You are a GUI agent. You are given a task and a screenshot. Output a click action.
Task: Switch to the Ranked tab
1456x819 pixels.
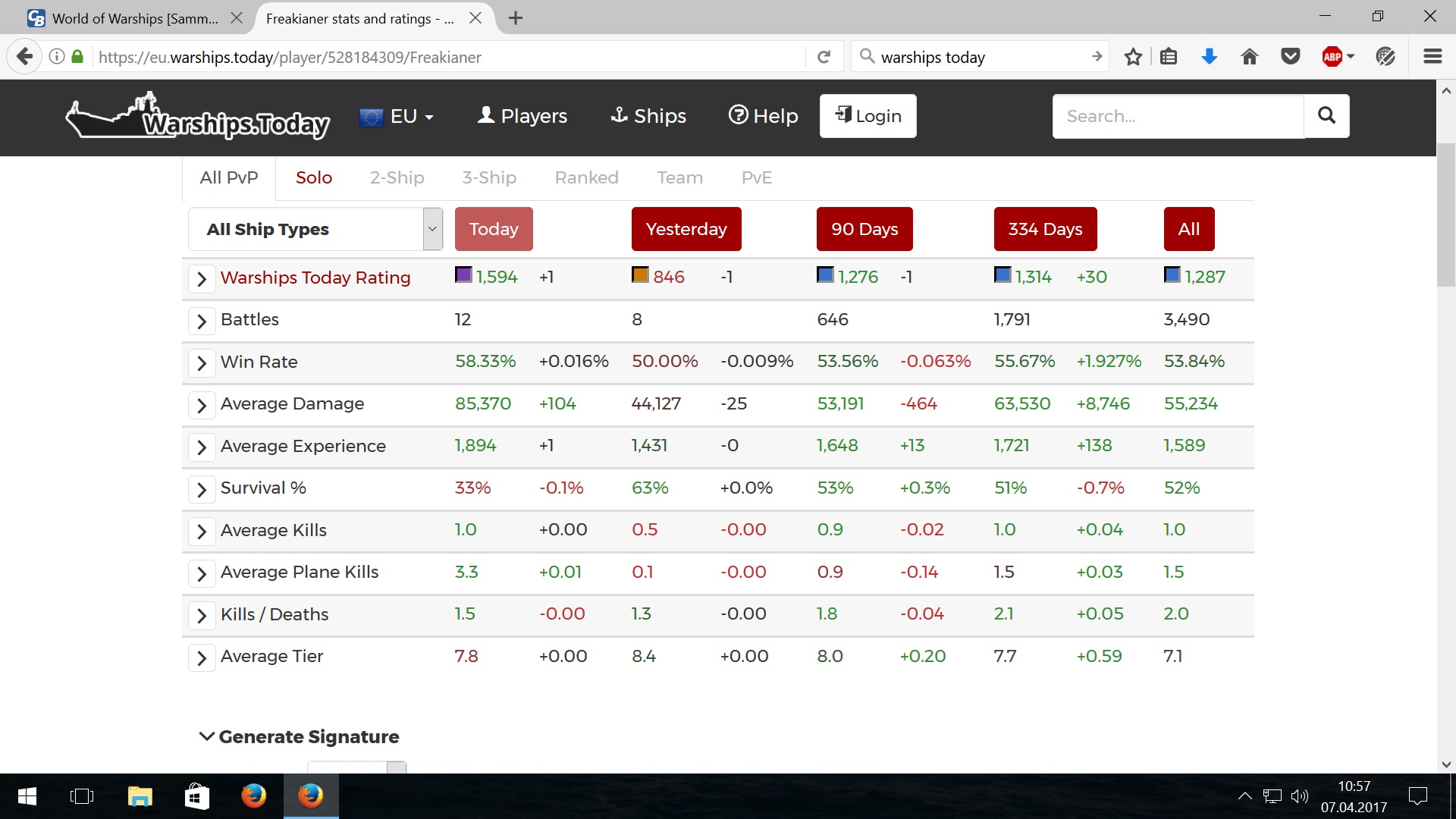pos(586,177)
